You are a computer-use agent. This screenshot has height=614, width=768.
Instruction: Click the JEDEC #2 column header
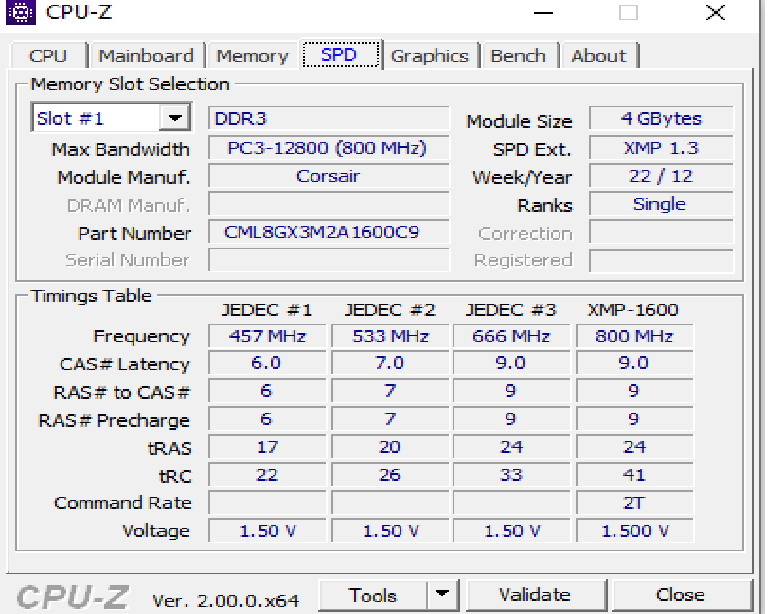(x=390, y=310)
